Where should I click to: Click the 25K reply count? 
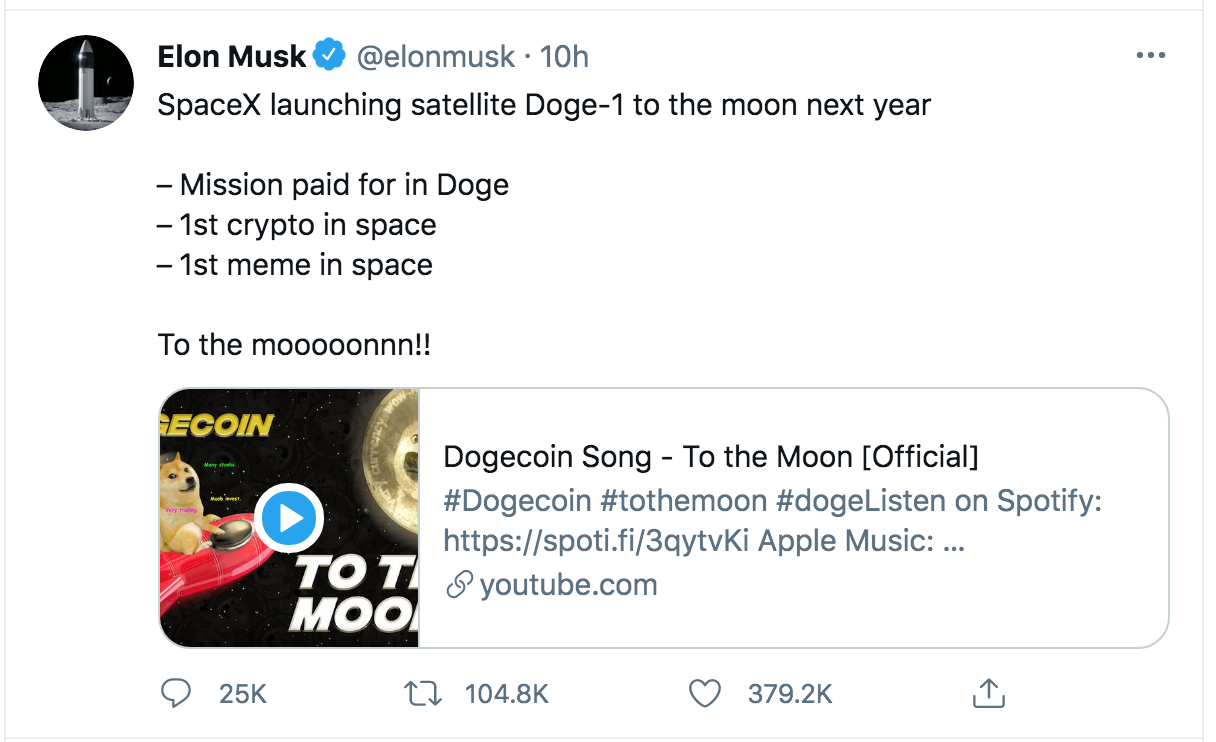tap(242, 693)
